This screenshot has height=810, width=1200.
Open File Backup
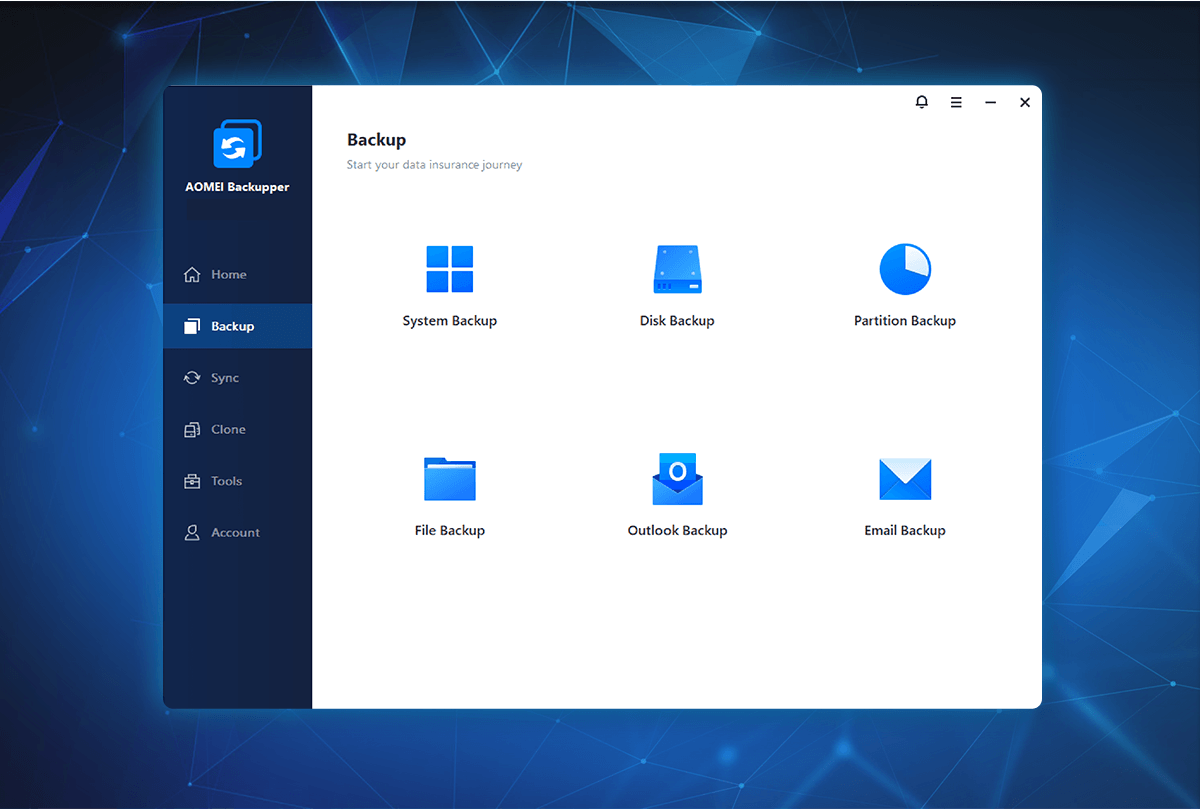pyautogui.click(x=450, y=495)
